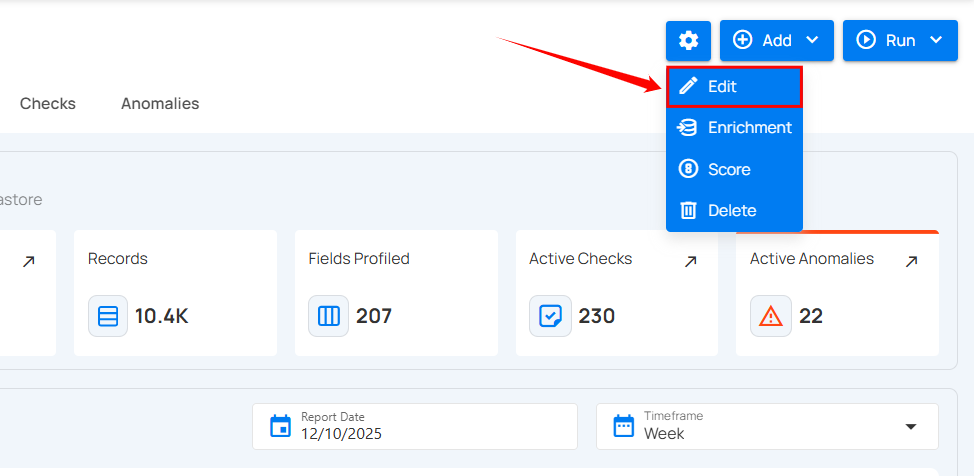Open Active Checks via arrow icon
Image resolution: width=974 pixels, height=476 pixels.
690,262
